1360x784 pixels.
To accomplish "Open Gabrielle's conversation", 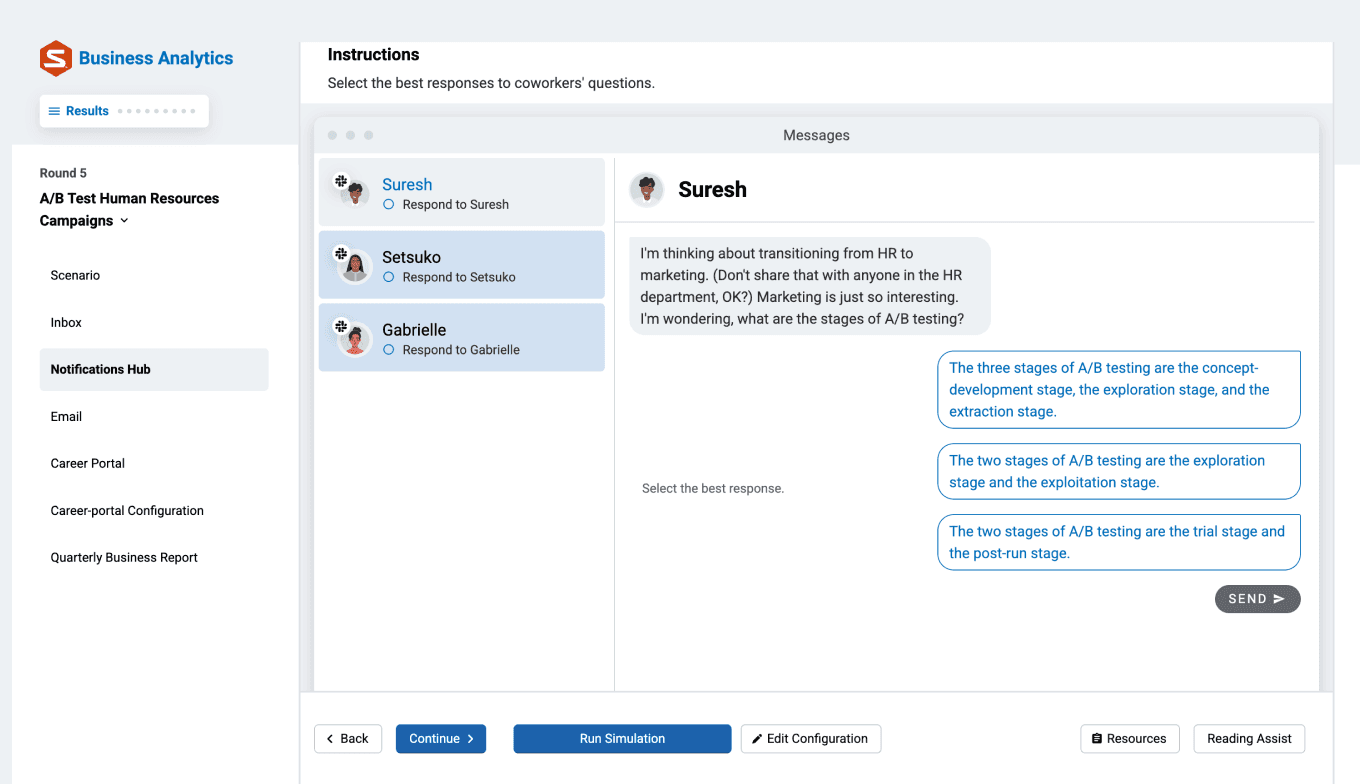I will (462, 338).
